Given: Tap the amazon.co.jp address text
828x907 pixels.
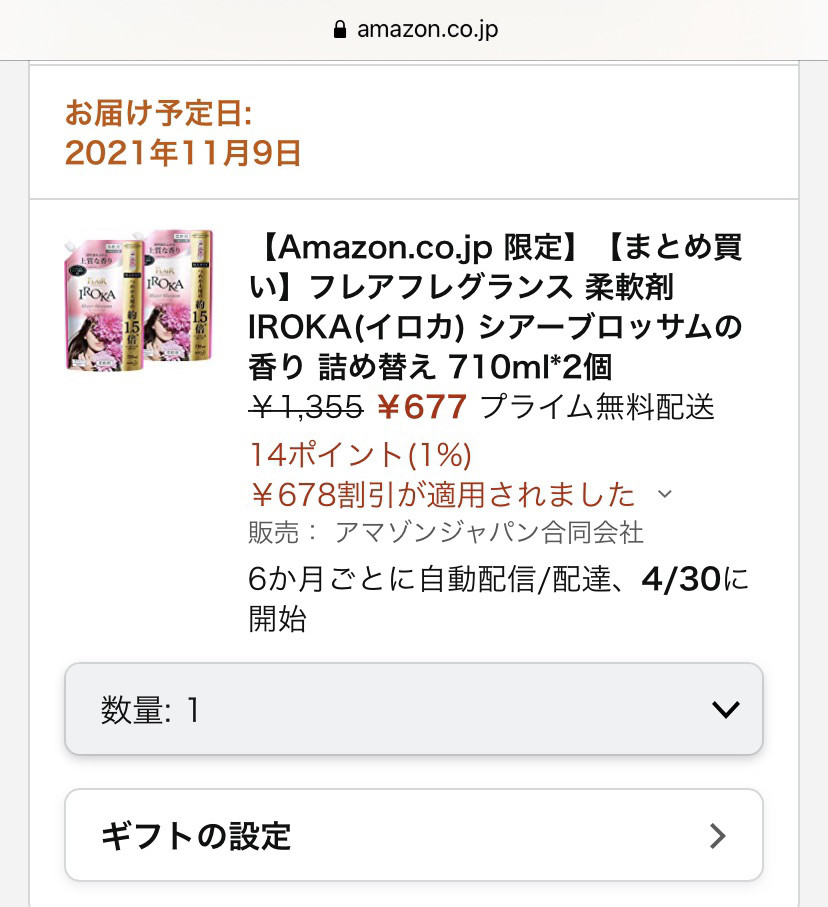Looking at the screenshot, I should tap(427, 30).
